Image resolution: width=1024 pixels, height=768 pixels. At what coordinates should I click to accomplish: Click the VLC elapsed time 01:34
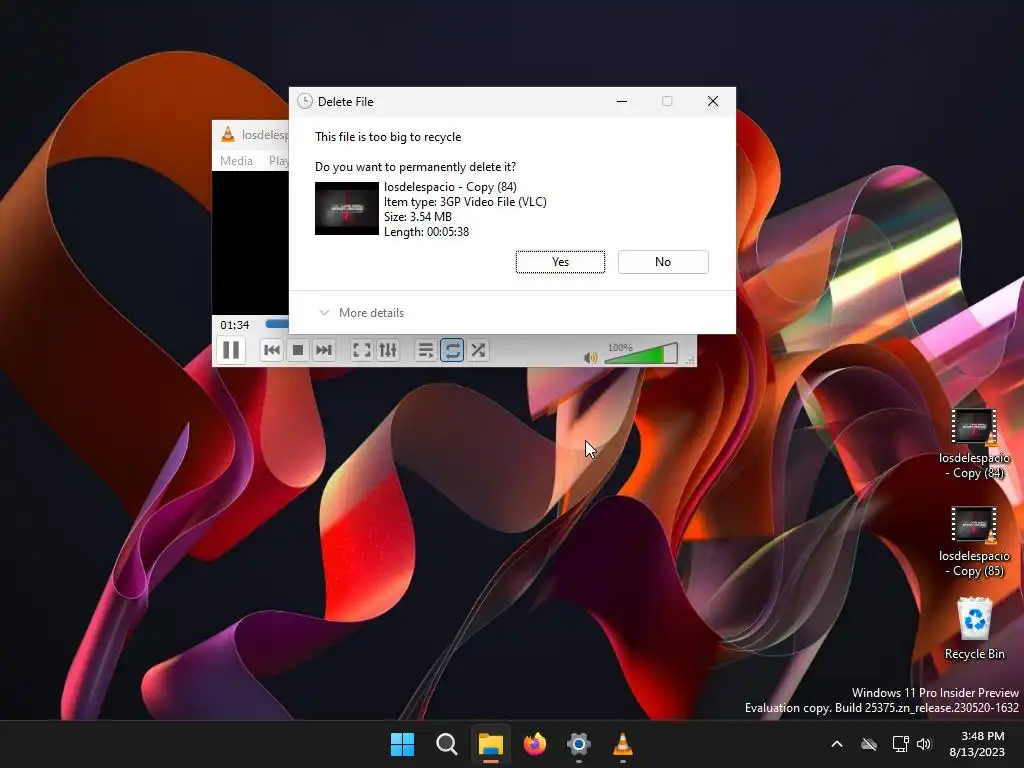pos(234,325)
